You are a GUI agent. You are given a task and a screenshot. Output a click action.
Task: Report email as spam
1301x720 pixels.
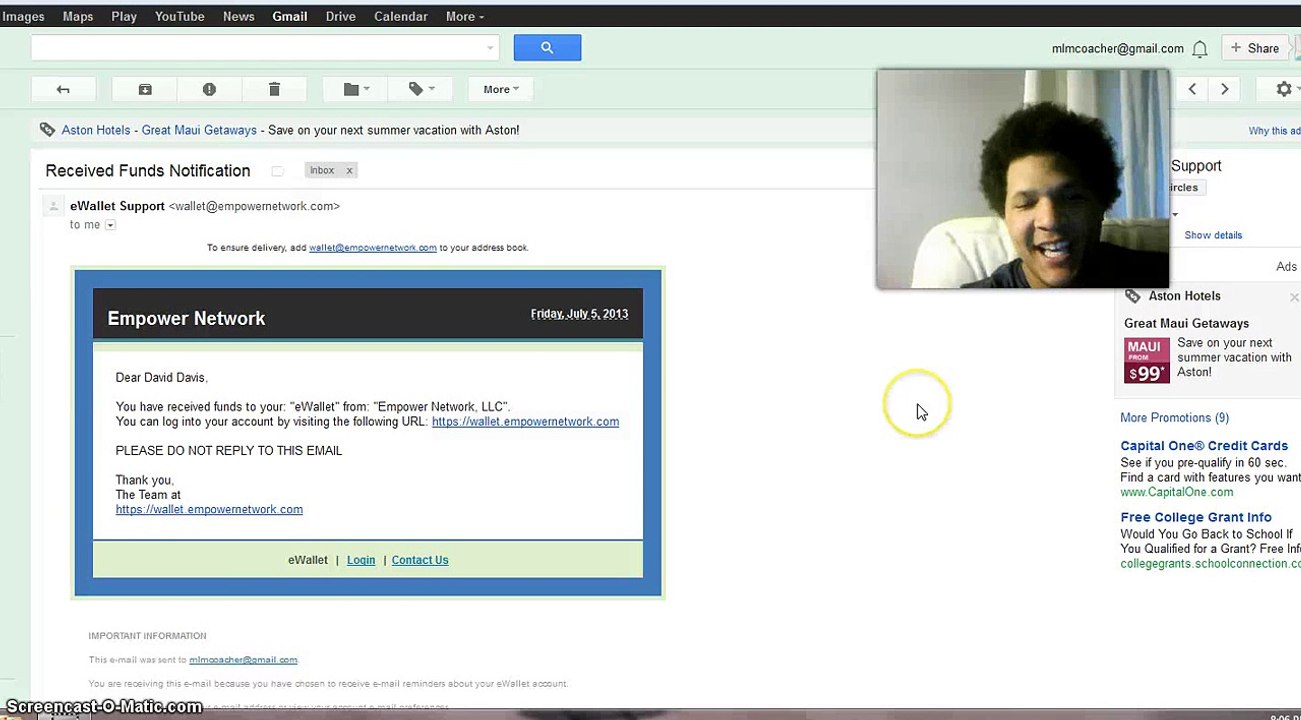tap(209, 89)
